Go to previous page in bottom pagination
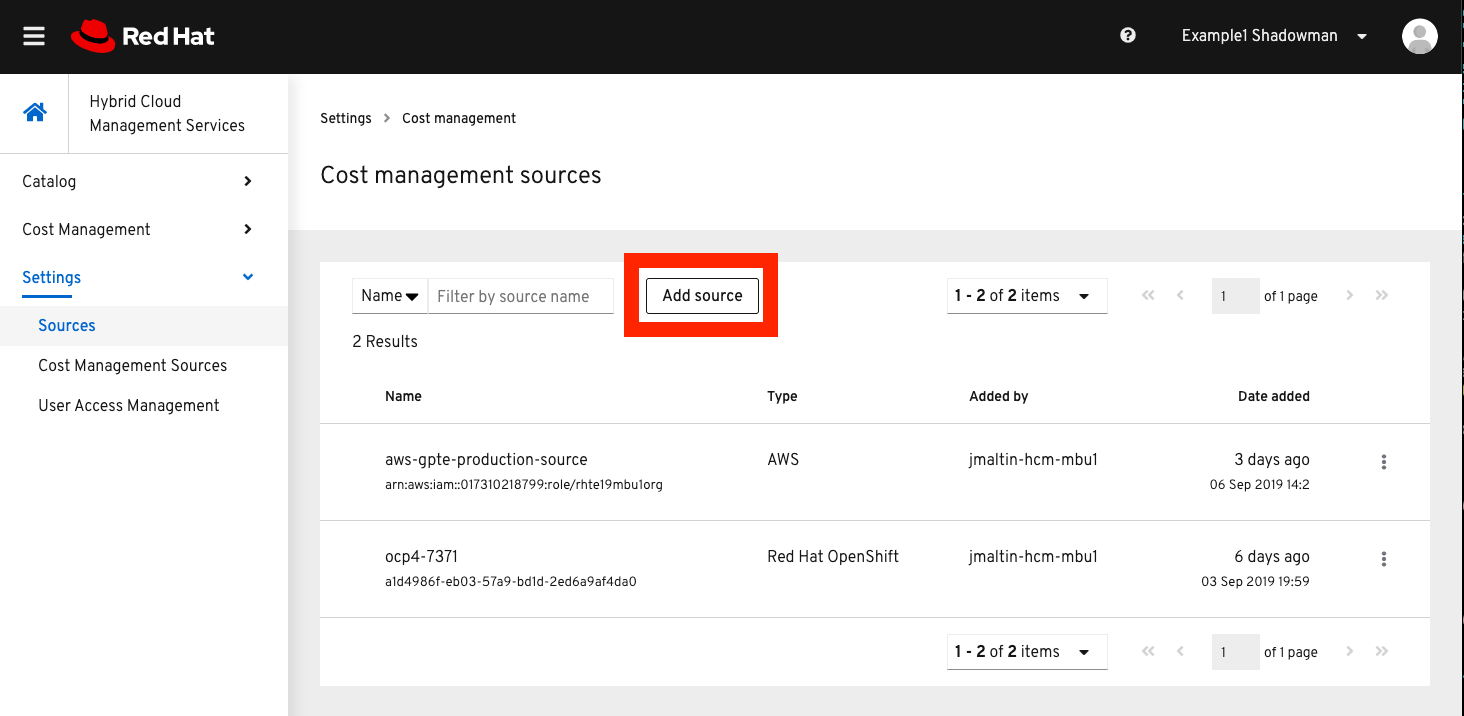 coord(1180,651)
